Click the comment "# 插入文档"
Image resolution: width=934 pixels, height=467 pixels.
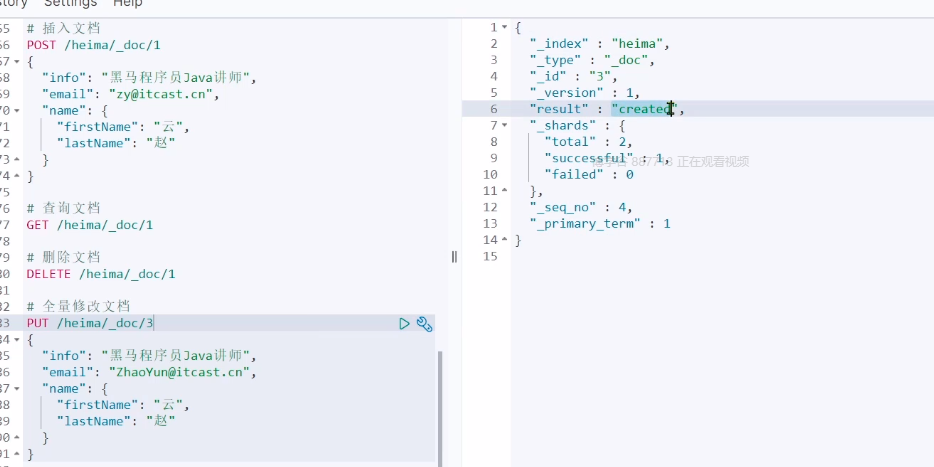tap(63, 29)
